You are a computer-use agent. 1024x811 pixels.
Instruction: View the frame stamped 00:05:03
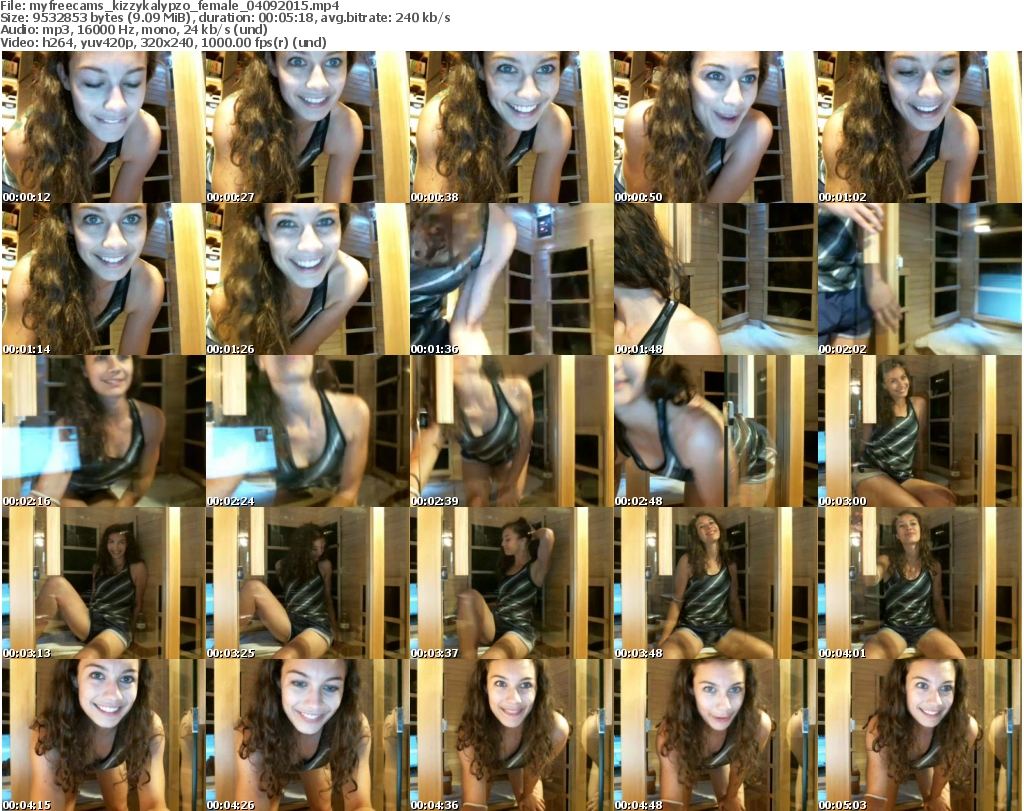click(x=920, y=735)
